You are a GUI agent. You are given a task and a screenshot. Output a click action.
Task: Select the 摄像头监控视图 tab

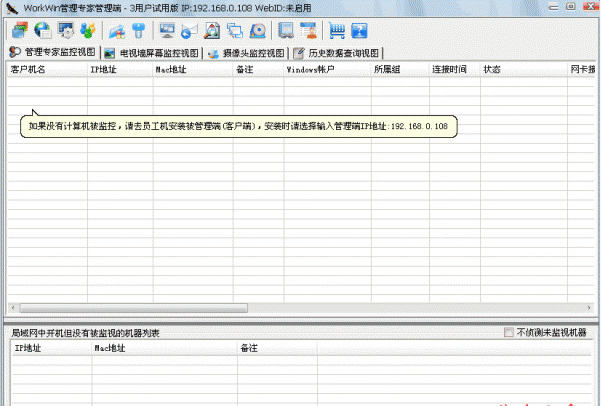click(246, 53)
